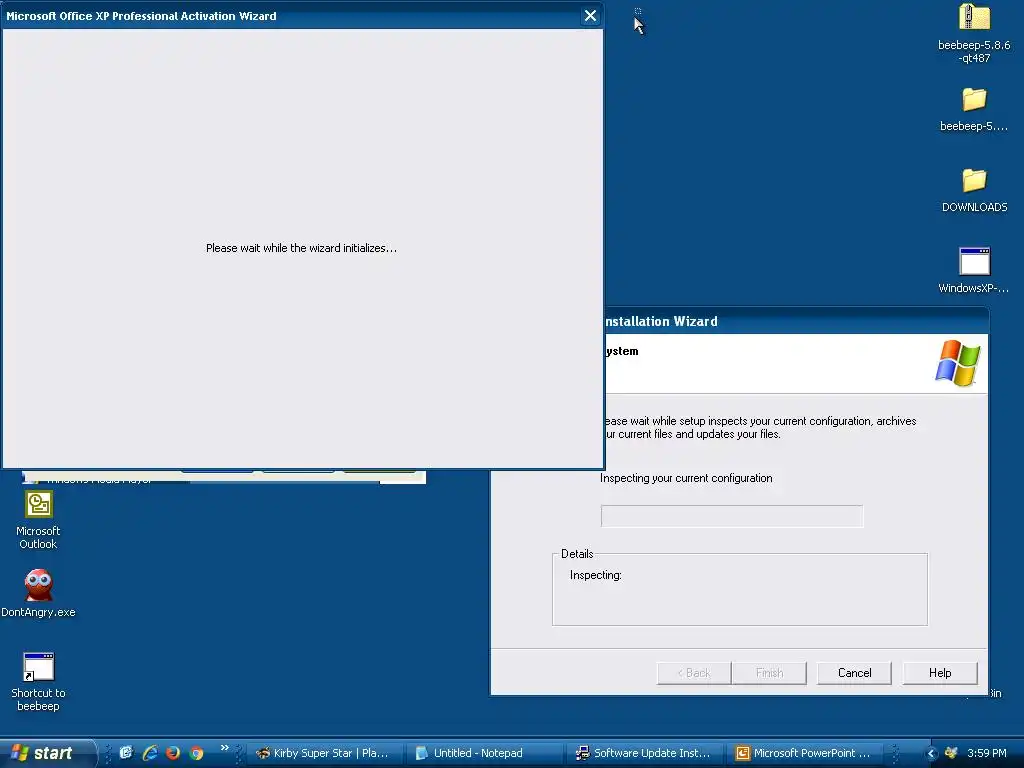This screenshot has width=1024, height=768.
Task: Select the beebeep-5... folder on the desktop
Action: click(x=974, y=109)
